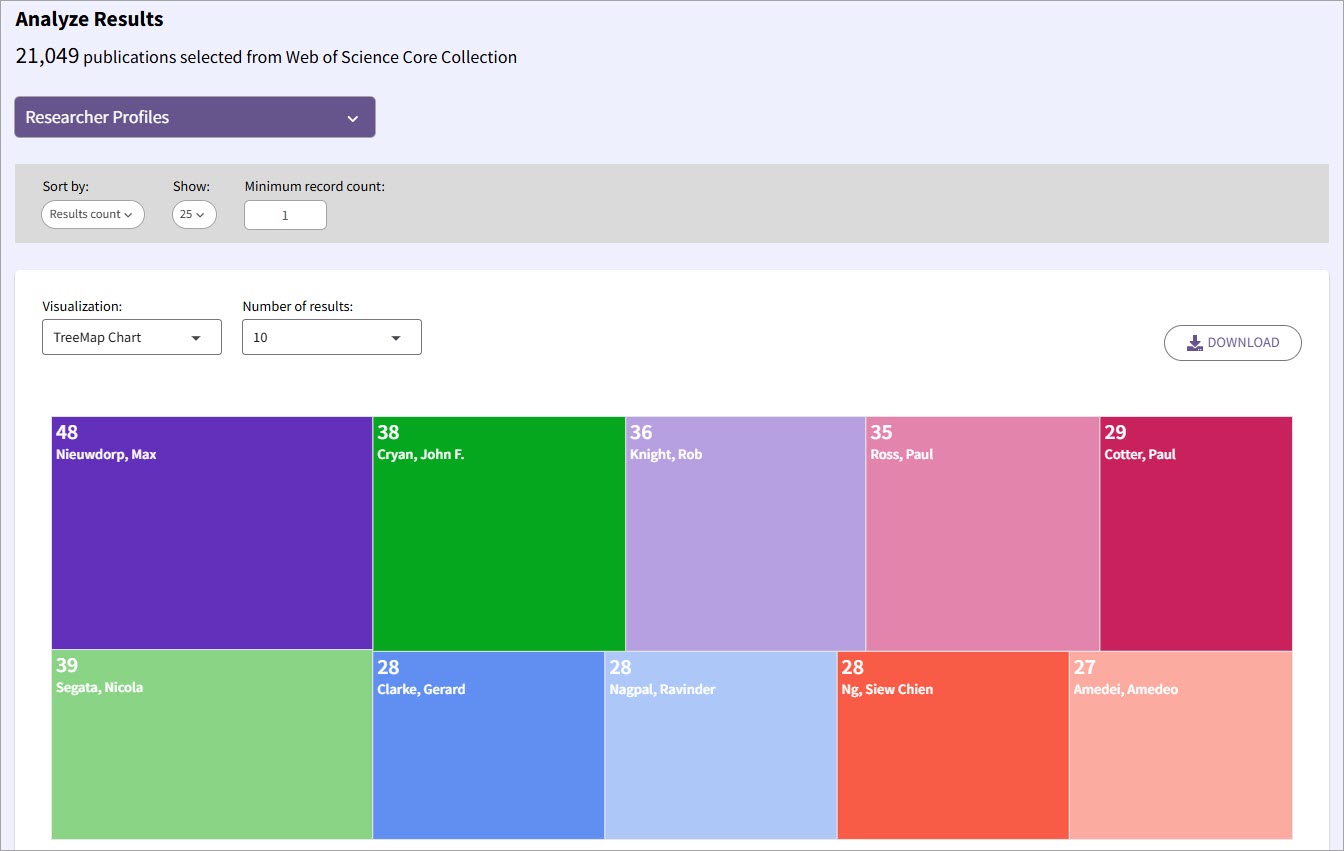Select the Knight, Rob lavender tile
Screen dimensions: 1344x851
[746, 534]
